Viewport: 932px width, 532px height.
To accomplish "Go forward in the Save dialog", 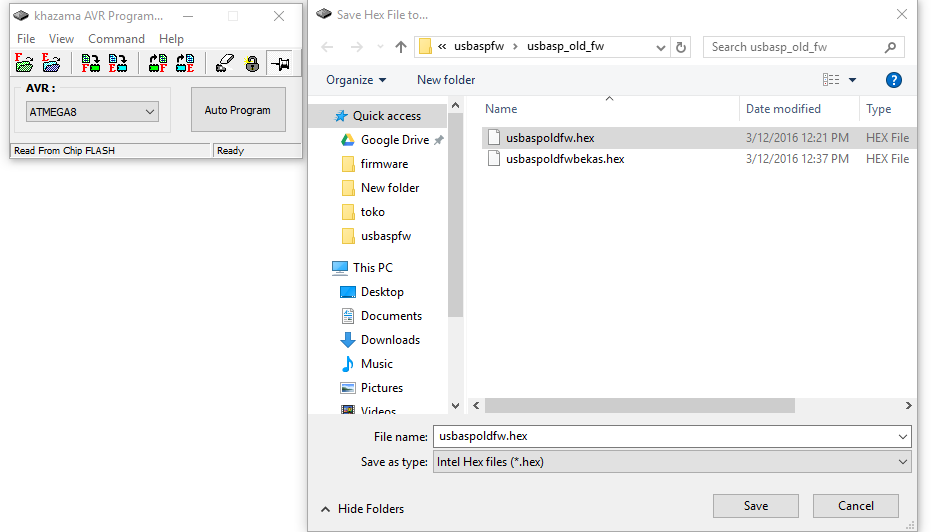I will pos(357,47).
